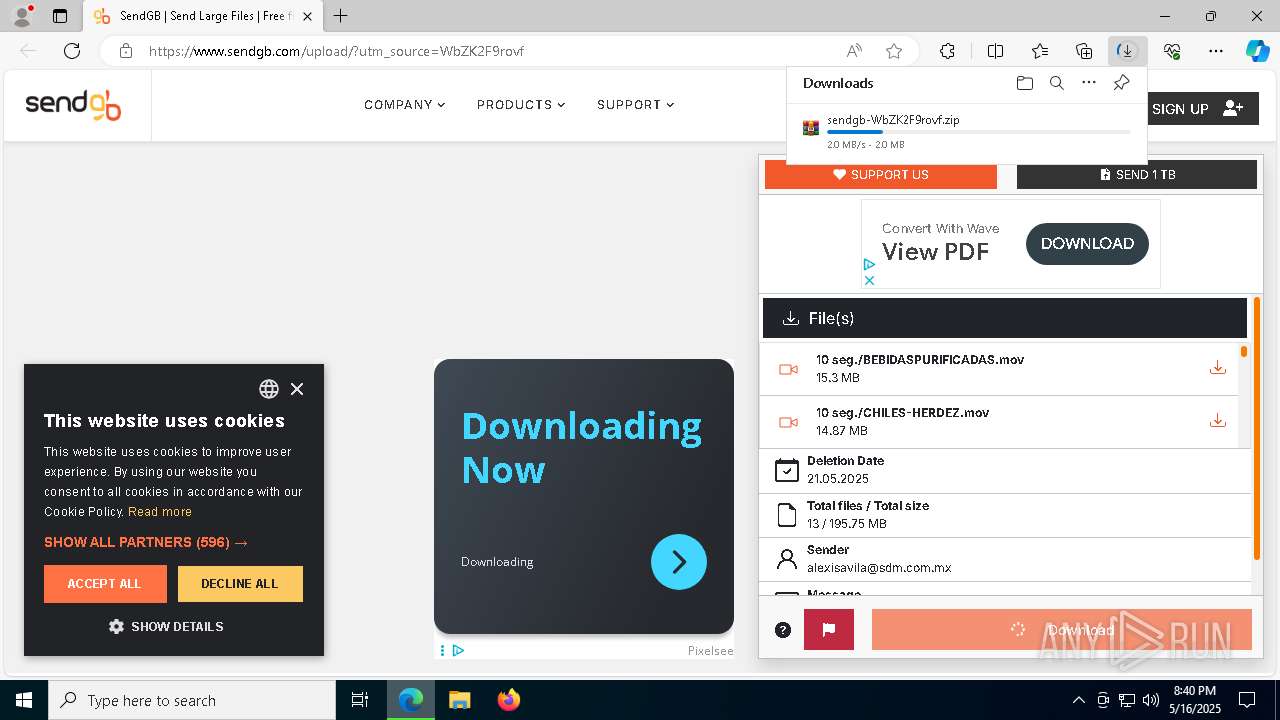
Task: Close the View PDF ad
Action: click(869, 280)
